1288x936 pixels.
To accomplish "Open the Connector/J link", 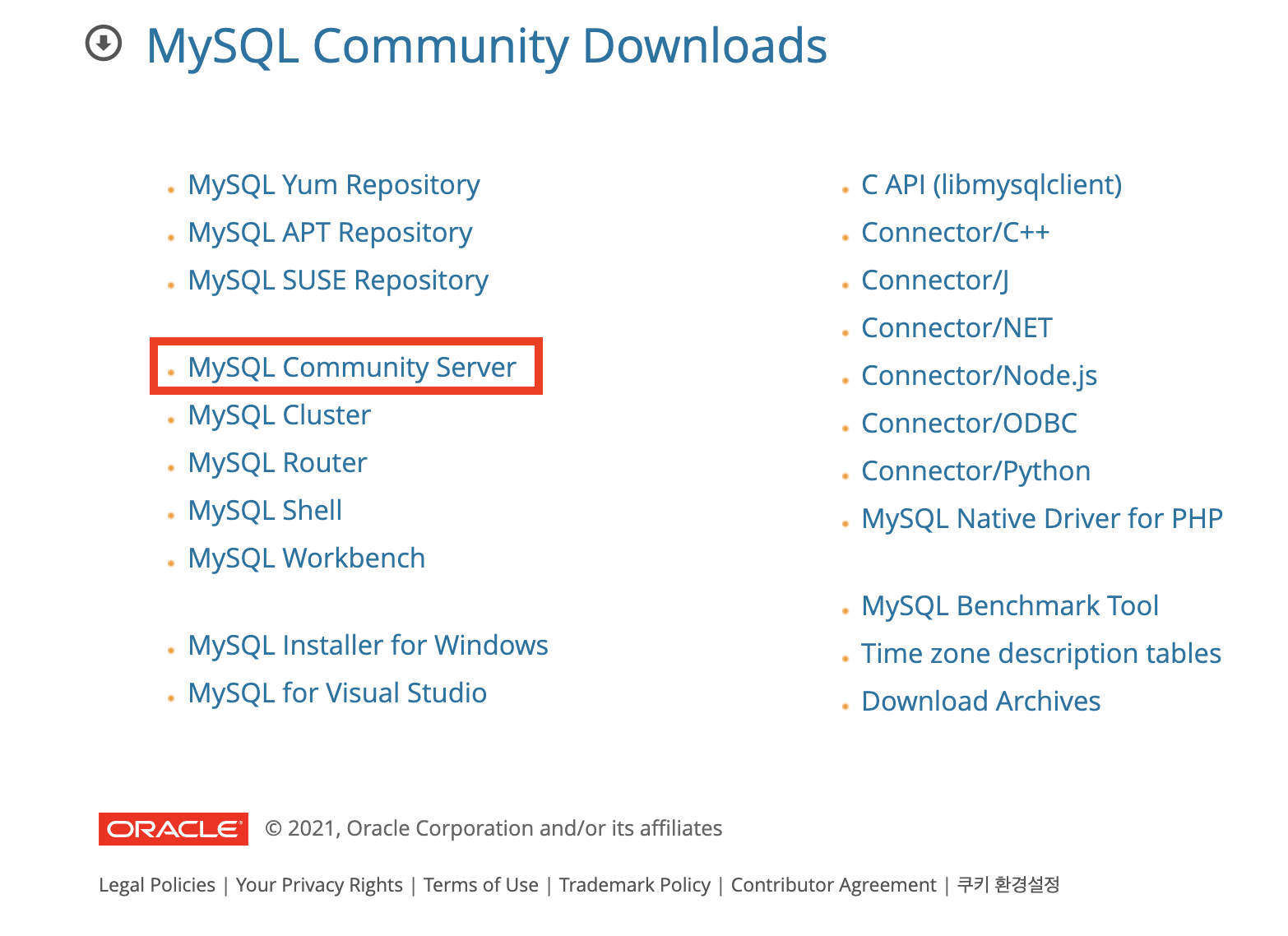I will click(x=935, y=280).
